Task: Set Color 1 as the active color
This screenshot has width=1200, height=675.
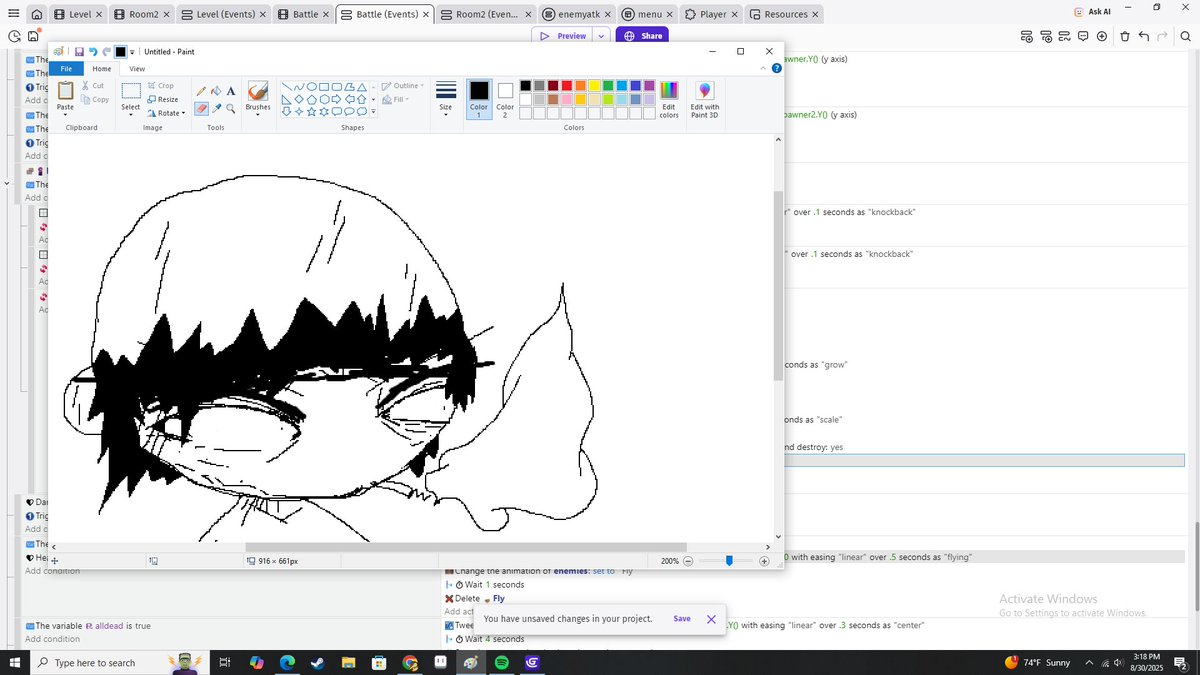Action: (x=479, y=99)
